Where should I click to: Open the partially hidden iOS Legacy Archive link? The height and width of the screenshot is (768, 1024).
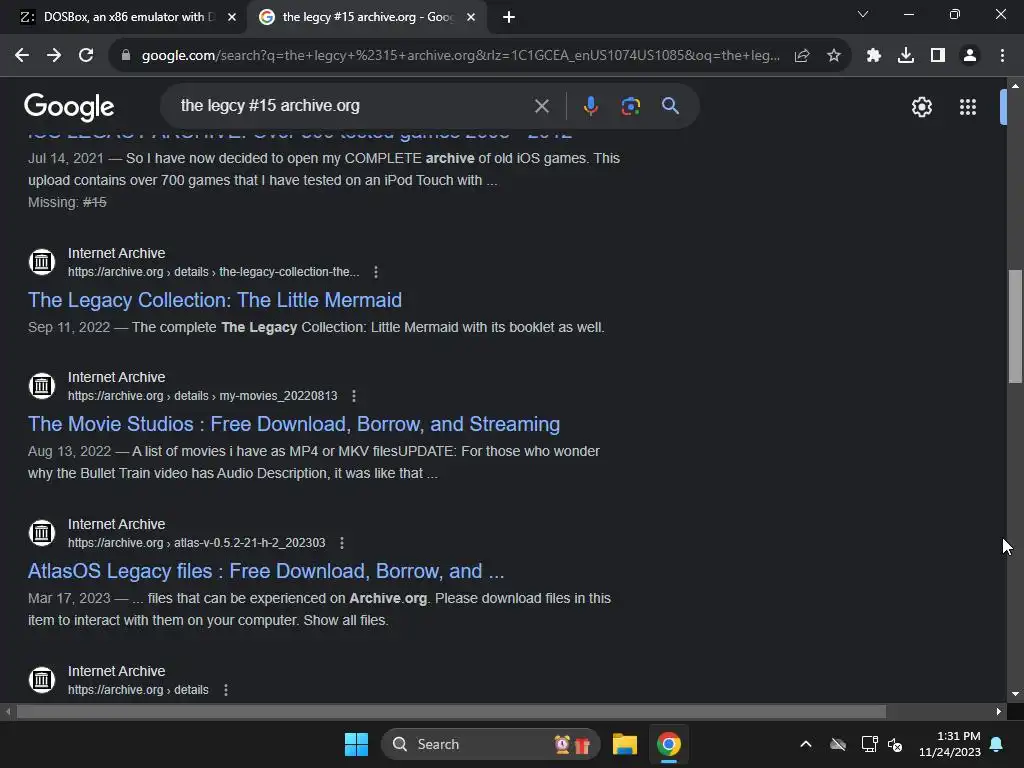click(300, 135)
